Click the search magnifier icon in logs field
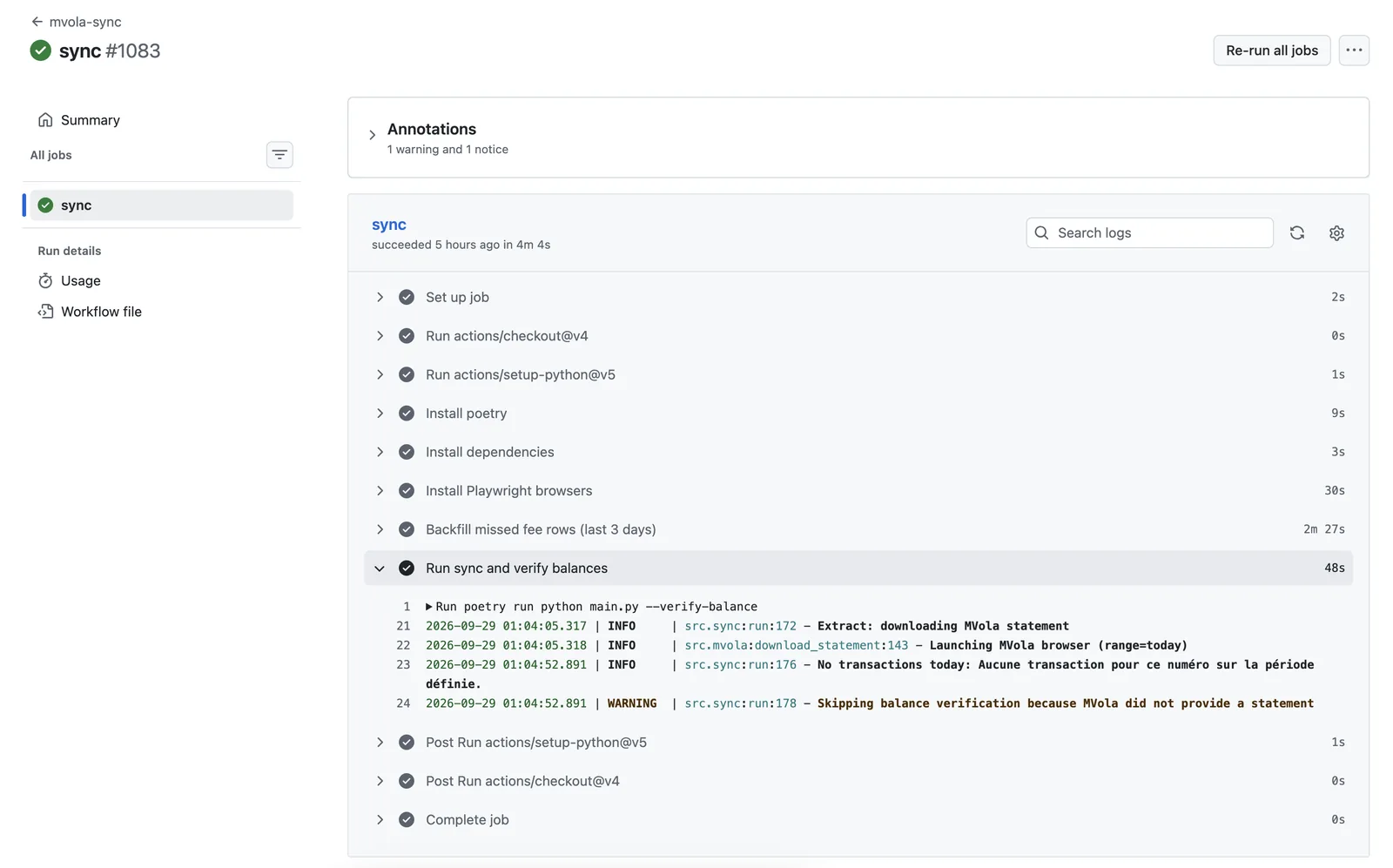Screen dimensions: 1393x868 click(1041, 232)
